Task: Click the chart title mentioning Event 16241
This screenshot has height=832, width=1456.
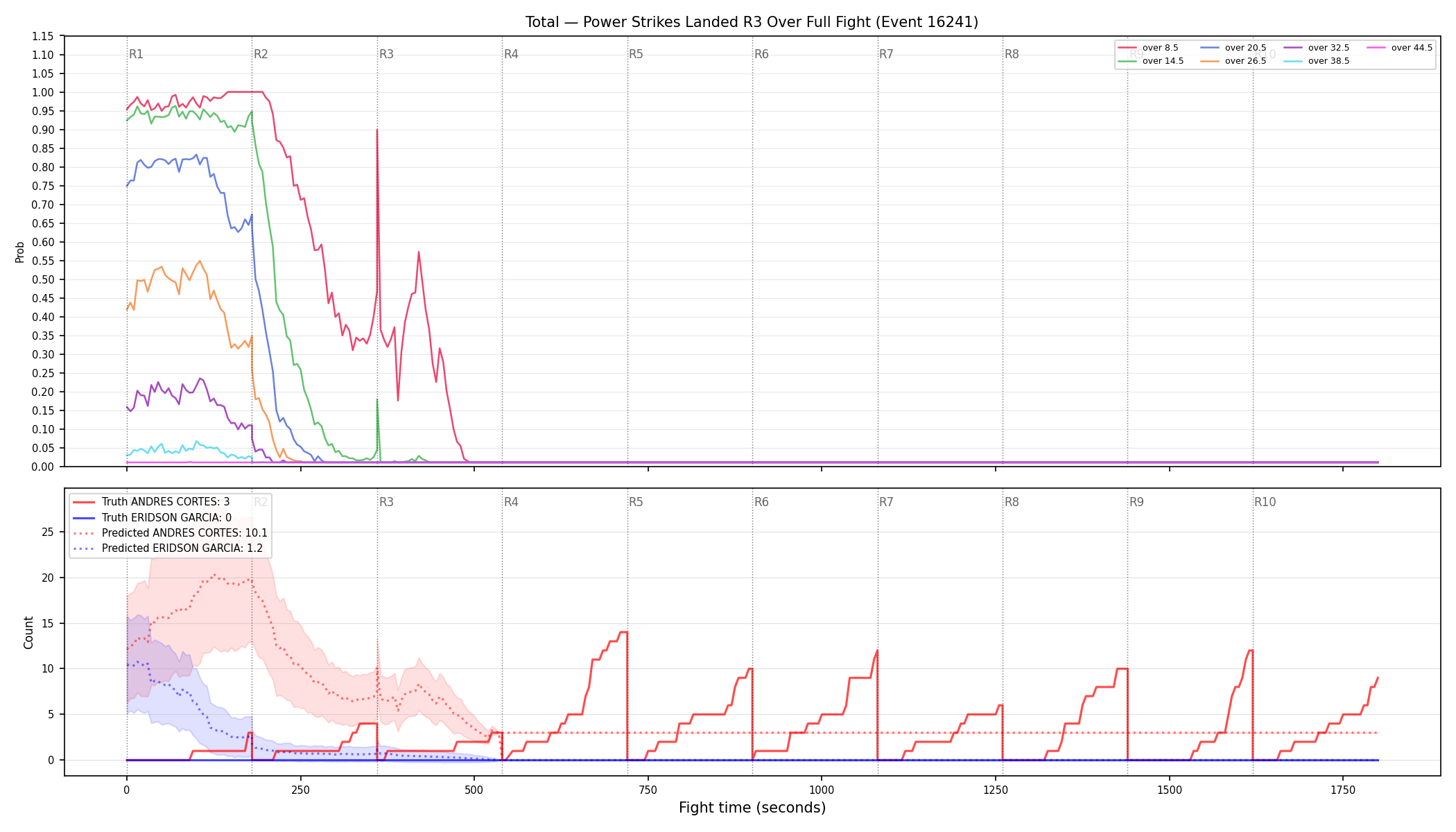Action: 752,22
